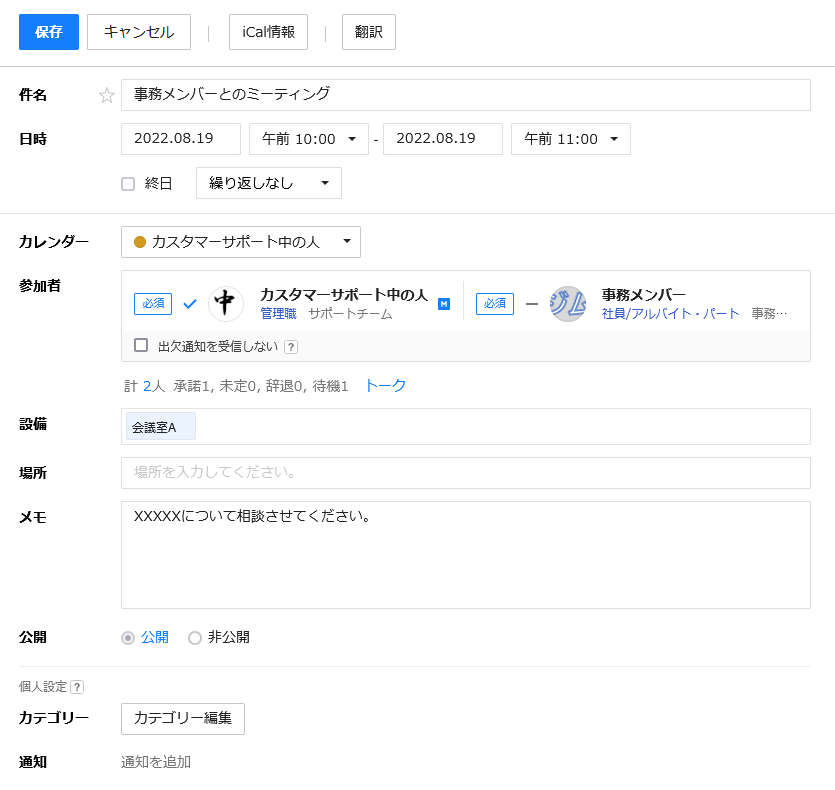Click the blue accepted checkmark for first attendee
Viewport: 835px width, 790px height.
point(190,304)
